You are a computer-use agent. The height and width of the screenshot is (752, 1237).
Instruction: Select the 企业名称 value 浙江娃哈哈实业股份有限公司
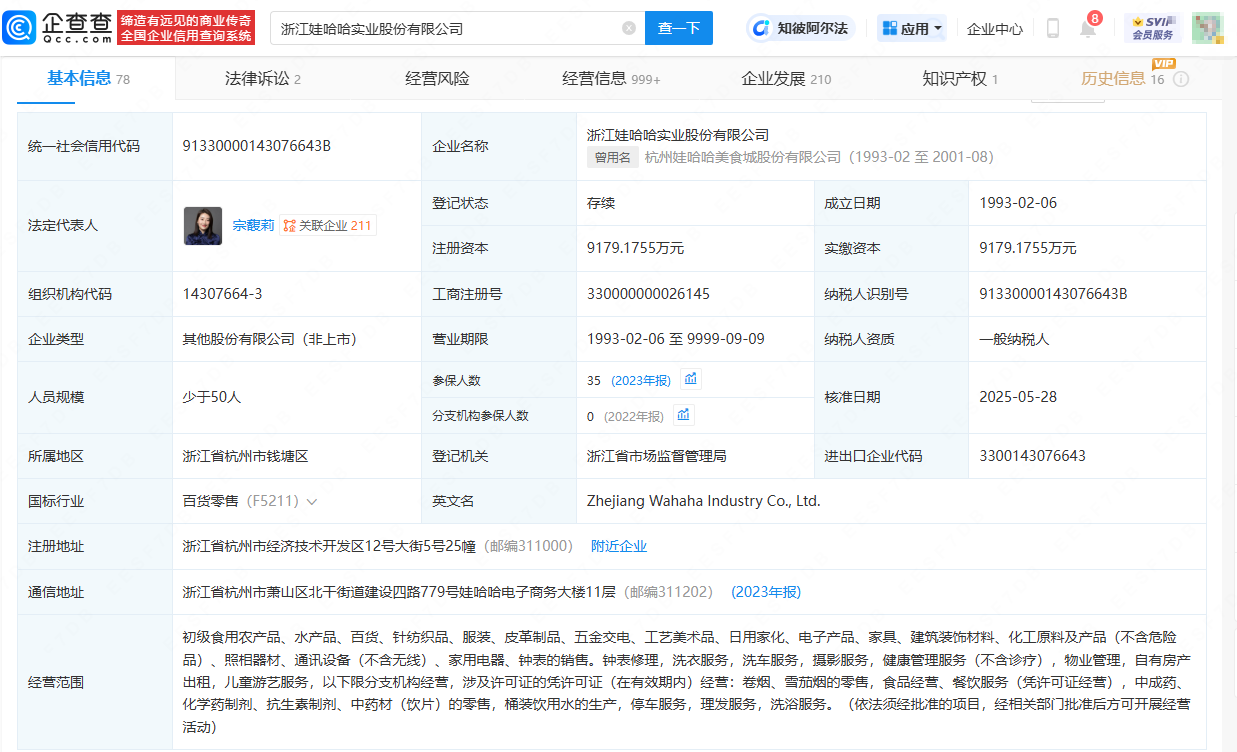click(x=678, y=135)
